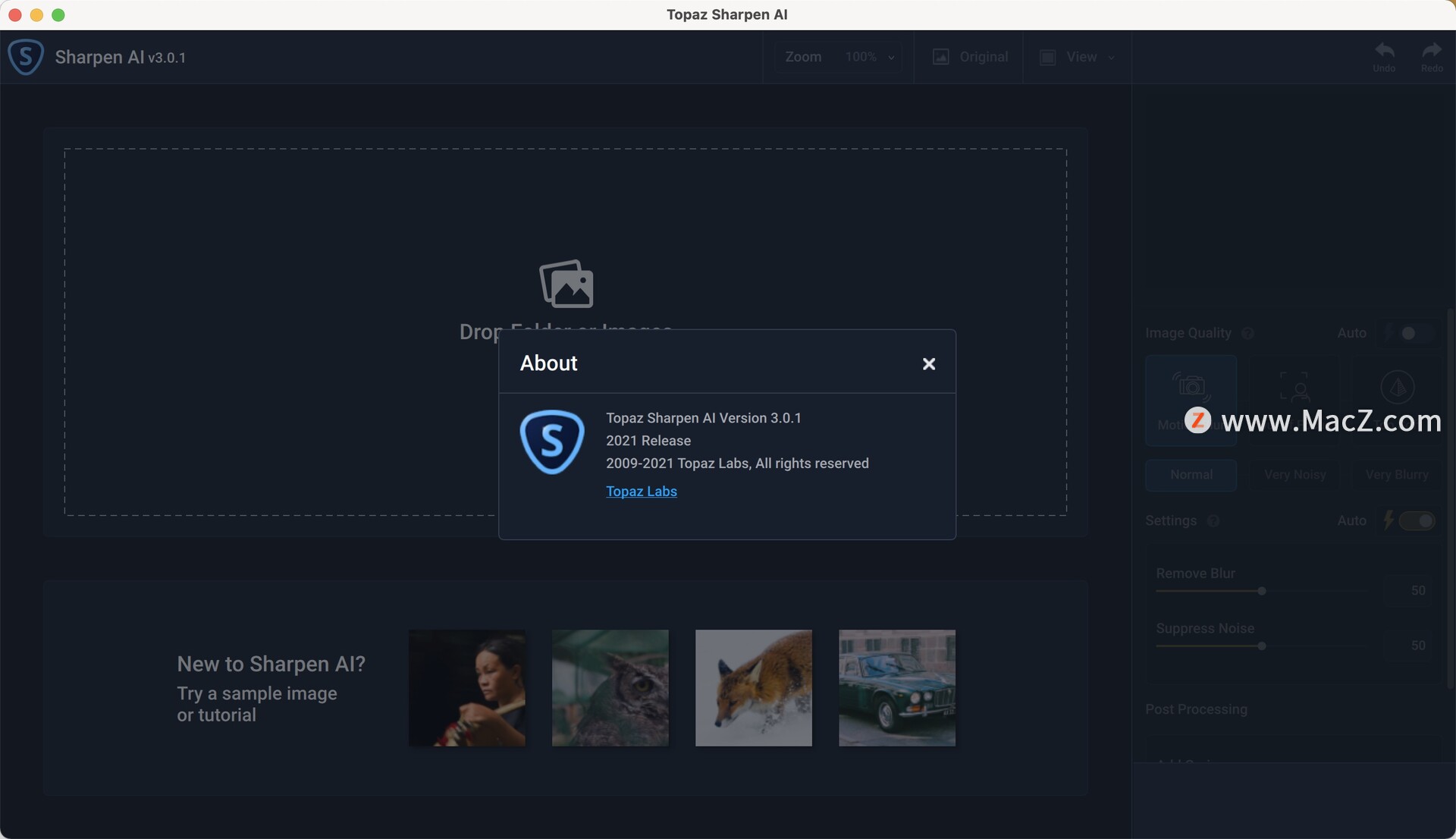This screenshot has height=839, width=1456.
Task: Select the Too Soft triangle icon
Action: 1397,387
